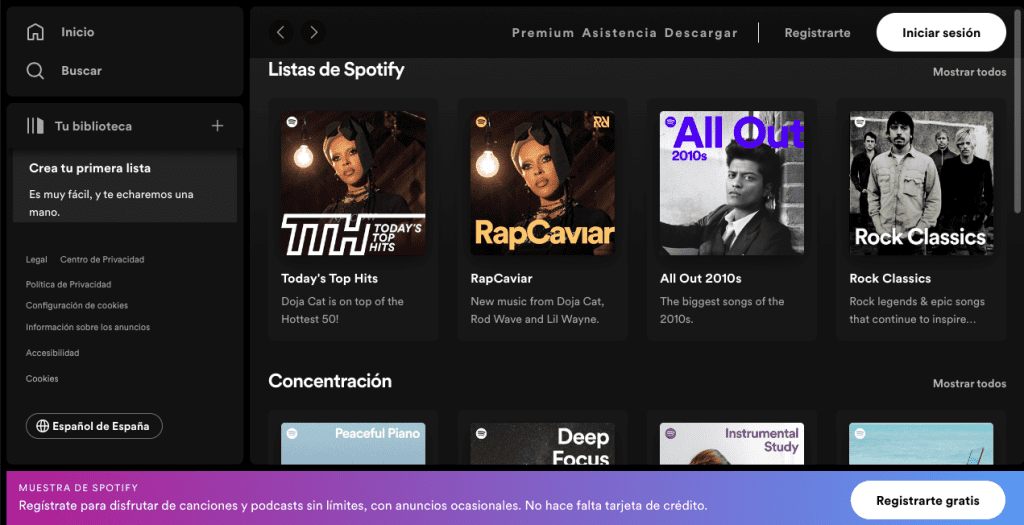Go back with the left arrow
Screen dimensions: 1024x525
pos(281,32)
